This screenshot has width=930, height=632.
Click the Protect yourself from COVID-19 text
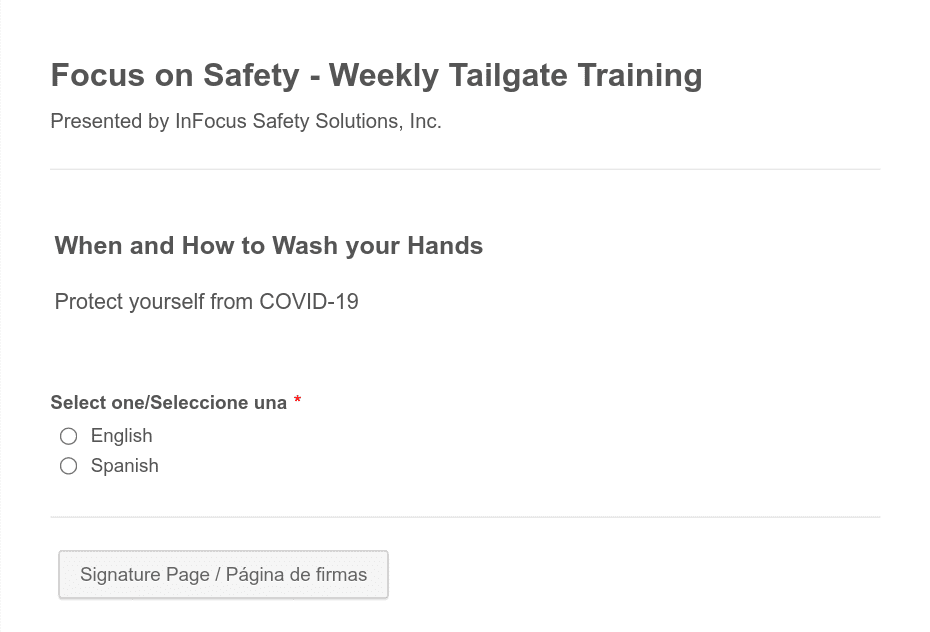click(x=206, y=301)
